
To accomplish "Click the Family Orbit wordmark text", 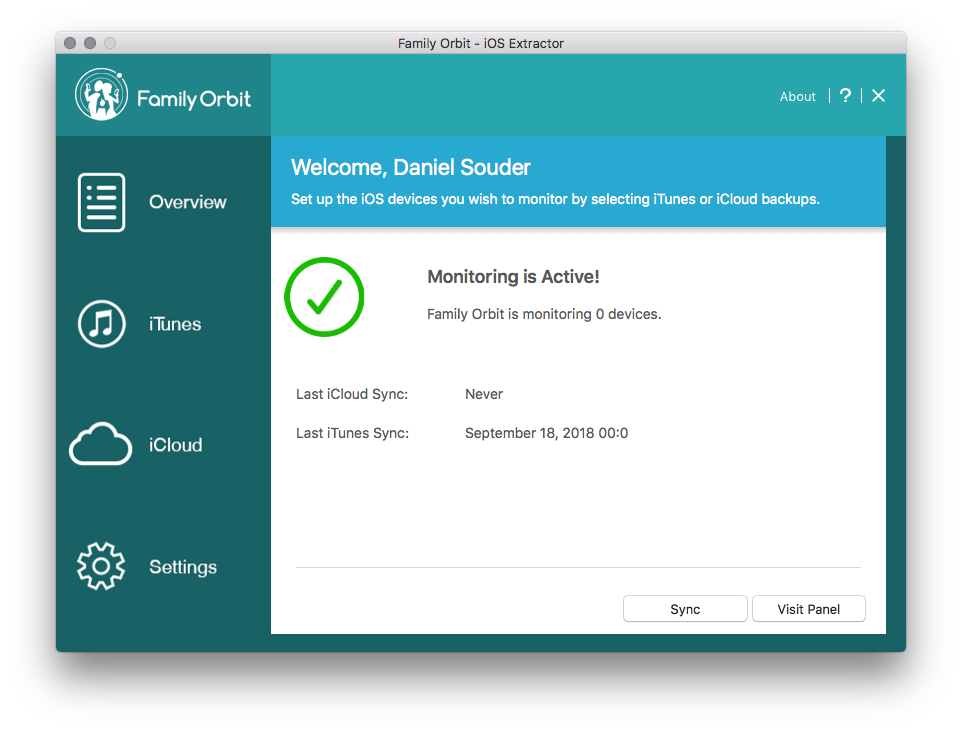I will 194,99.
